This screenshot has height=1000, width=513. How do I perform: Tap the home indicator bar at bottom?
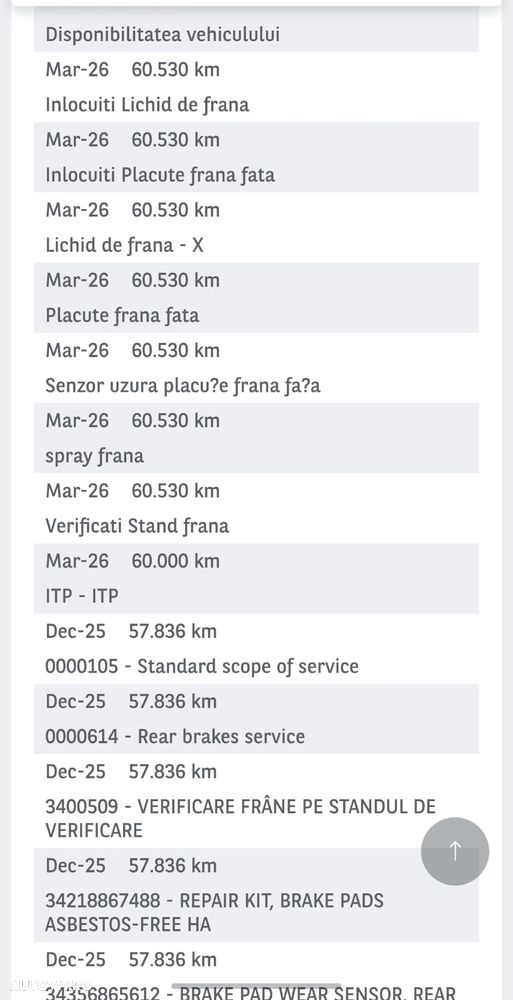tap(256, 986)
